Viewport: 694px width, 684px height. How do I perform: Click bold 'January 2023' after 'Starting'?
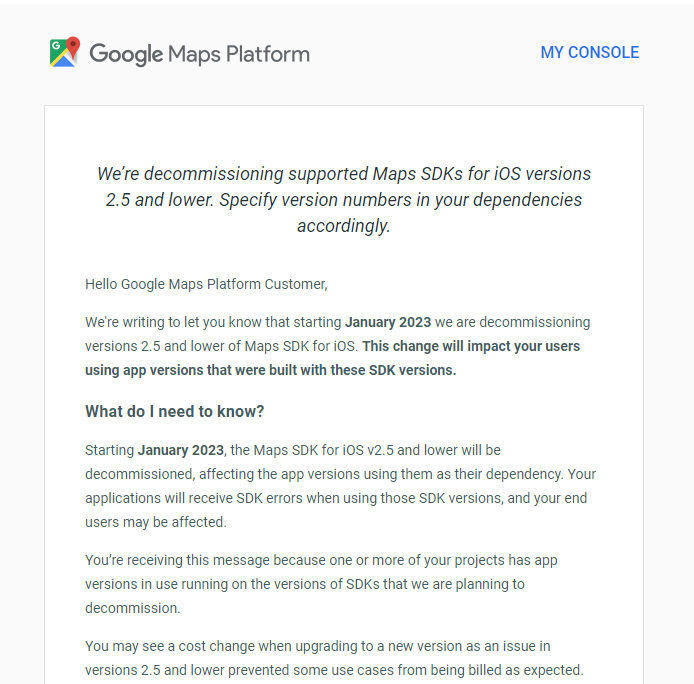click(x=181, y=450)
